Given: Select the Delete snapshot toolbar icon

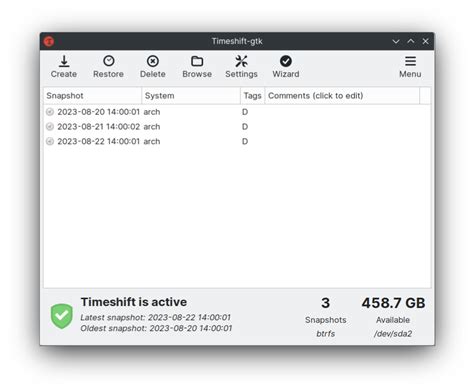Looking at the screenshot, I should click(153, 61).
